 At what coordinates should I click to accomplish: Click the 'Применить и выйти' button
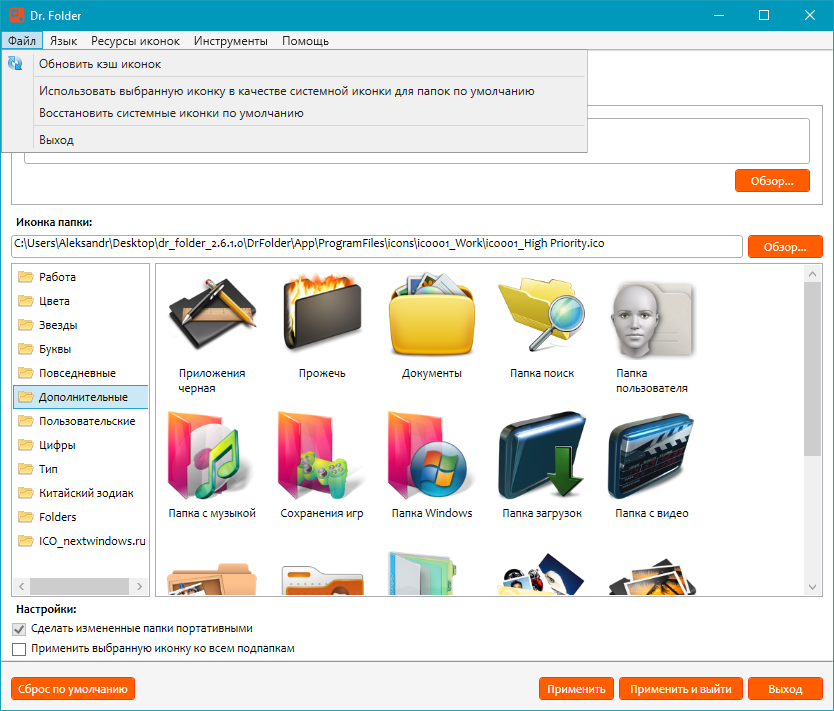[681, 689]
